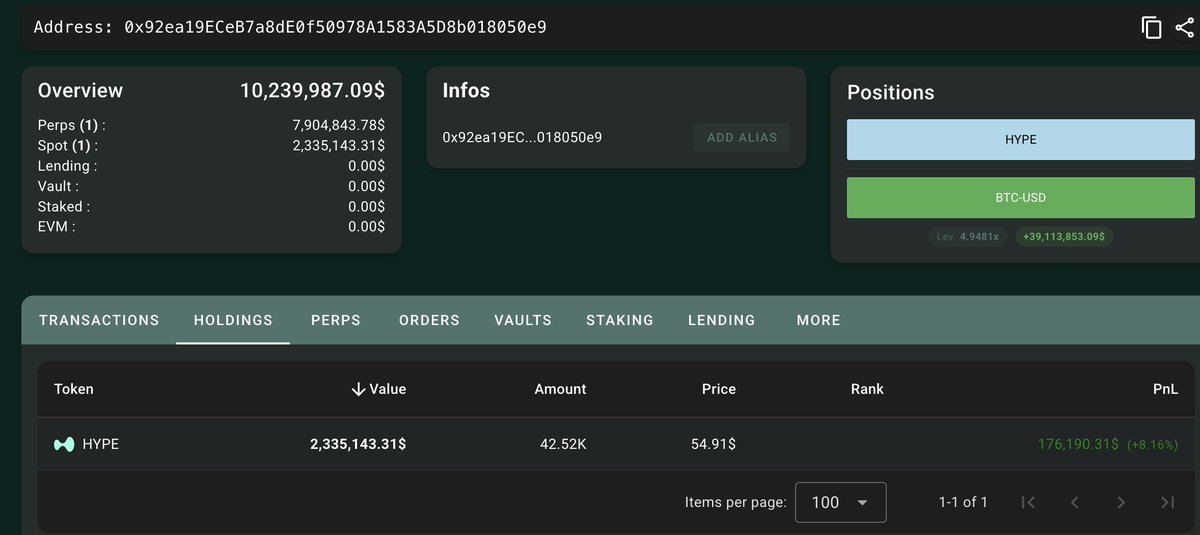Click the +39,113,853.09$ profit badge
The image size is (1200, 535).
[x=1066, y=237]
